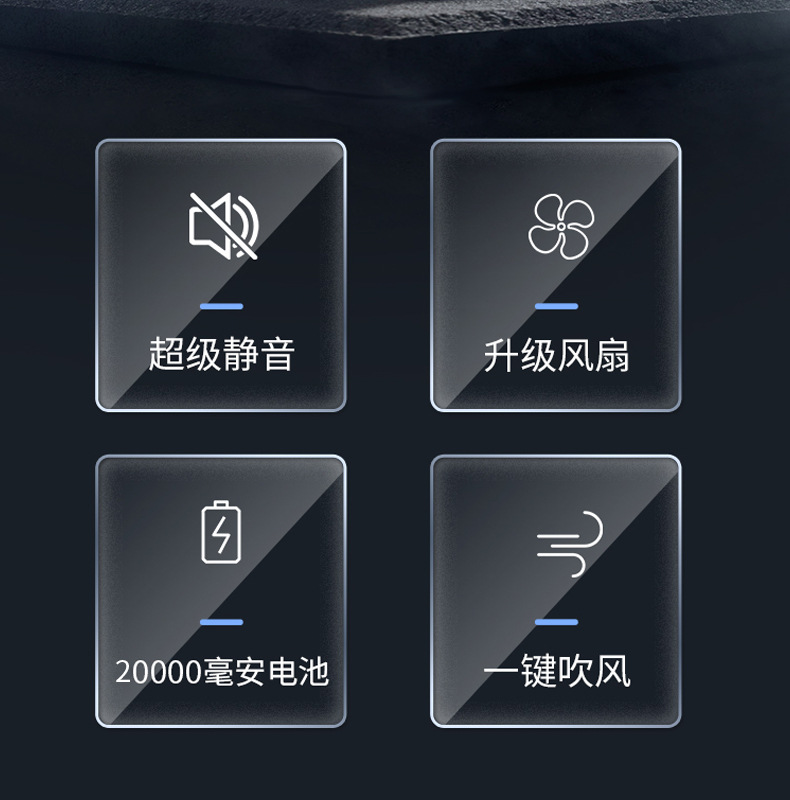Click the diagonal slash across speaker
Viewport: 790px width, 800px height.
point(224,226)
